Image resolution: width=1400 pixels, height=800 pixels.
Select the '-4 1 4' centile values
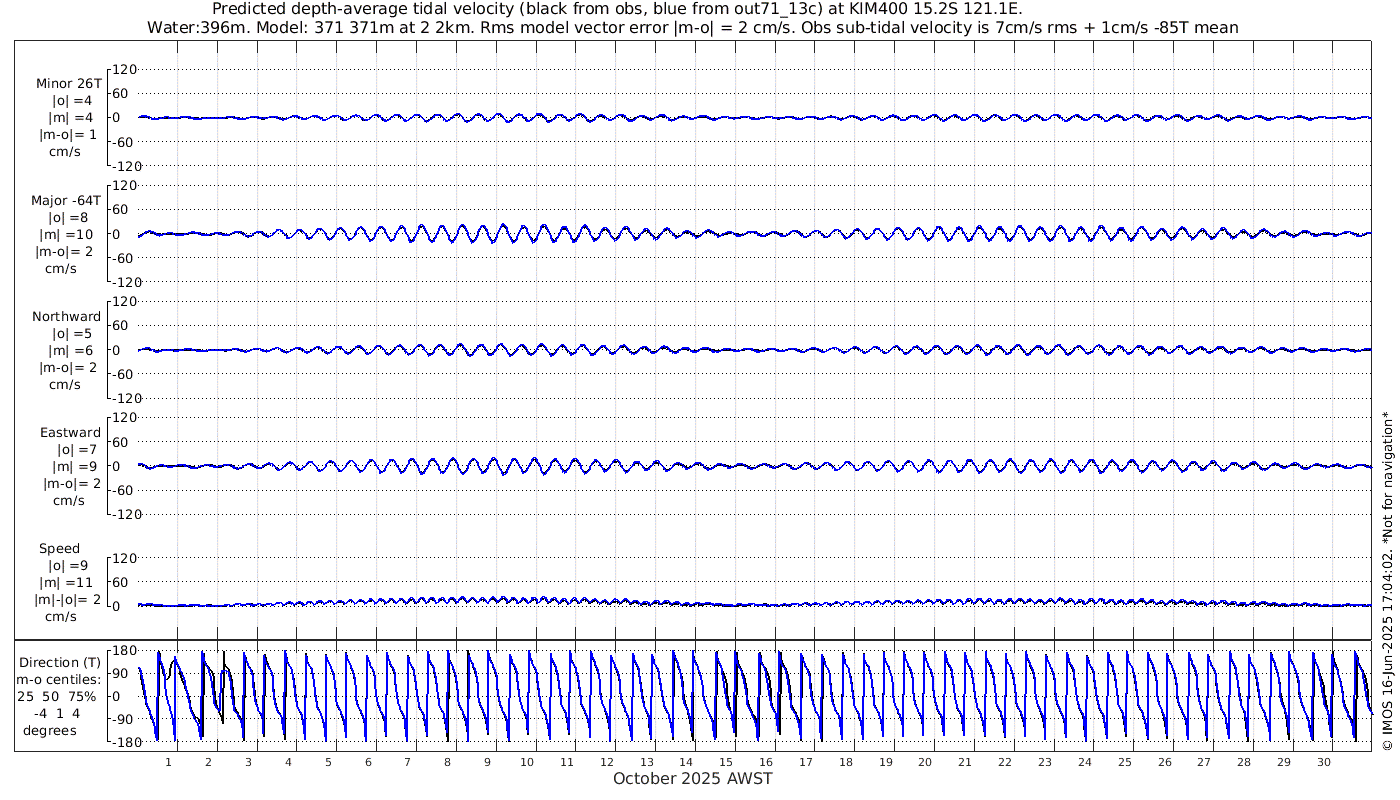pyautogui.click(x=55, y=714)
